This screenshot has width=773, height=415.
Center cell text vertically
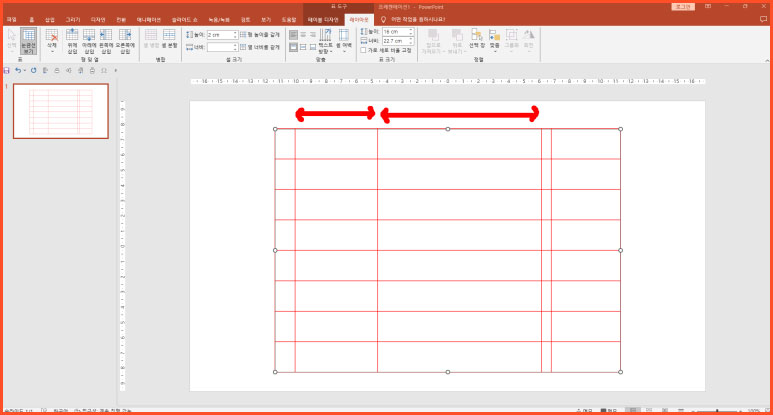303,47
